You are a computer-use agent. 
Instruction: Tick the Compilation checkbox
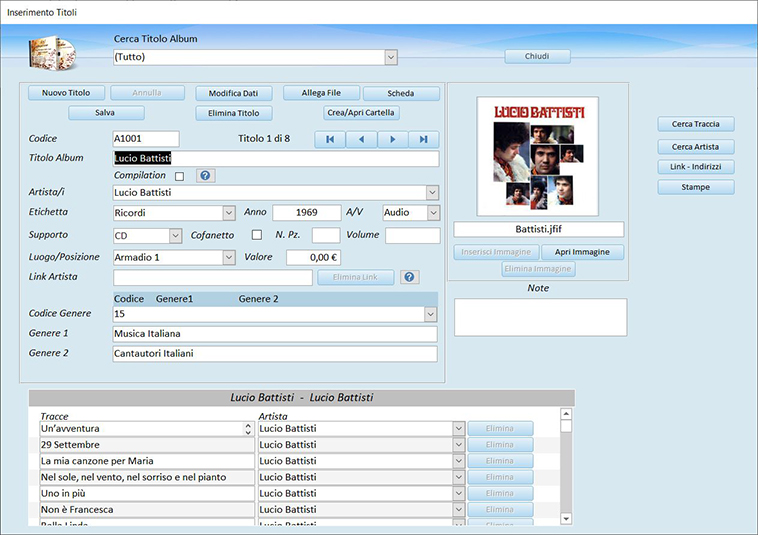[179, 176]
